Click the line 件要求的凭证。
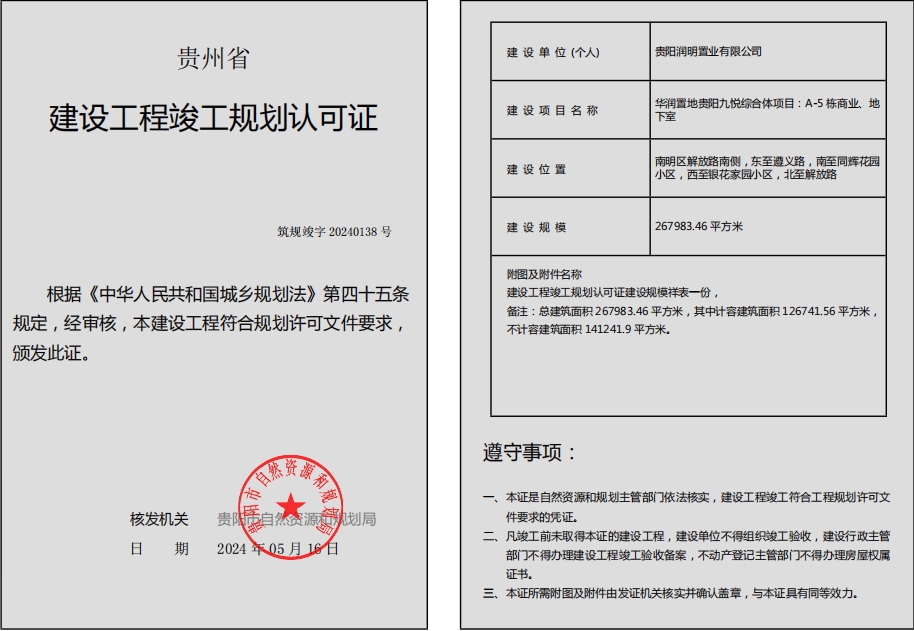This screenshot has width=914, height=631. click(542, 517)
